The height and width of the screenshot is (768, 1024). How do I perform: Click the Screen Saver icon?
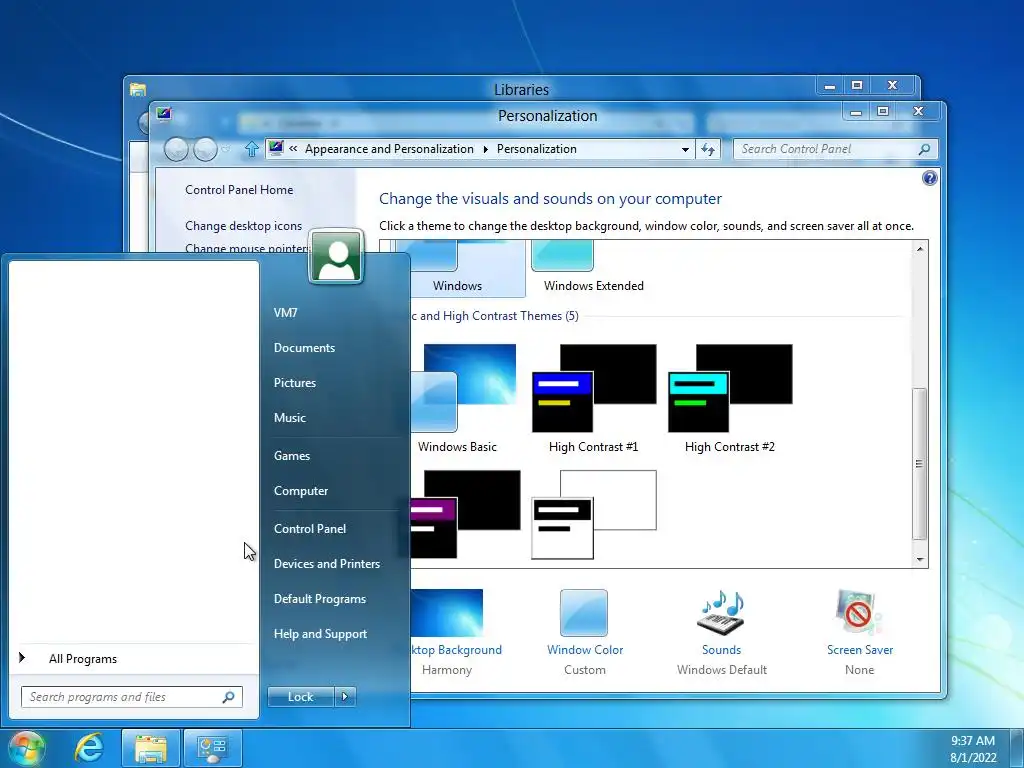pos(859,613)
